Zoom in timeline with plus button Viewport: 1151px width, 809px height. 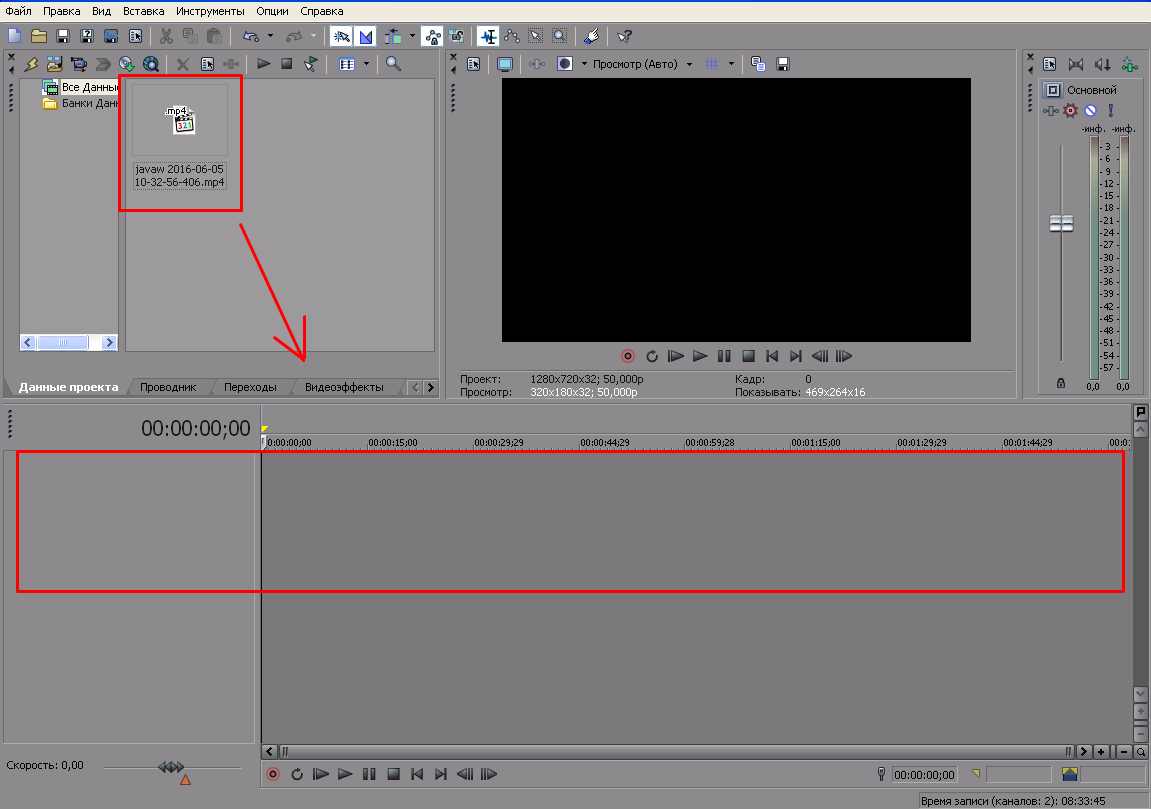[1101, 752]
